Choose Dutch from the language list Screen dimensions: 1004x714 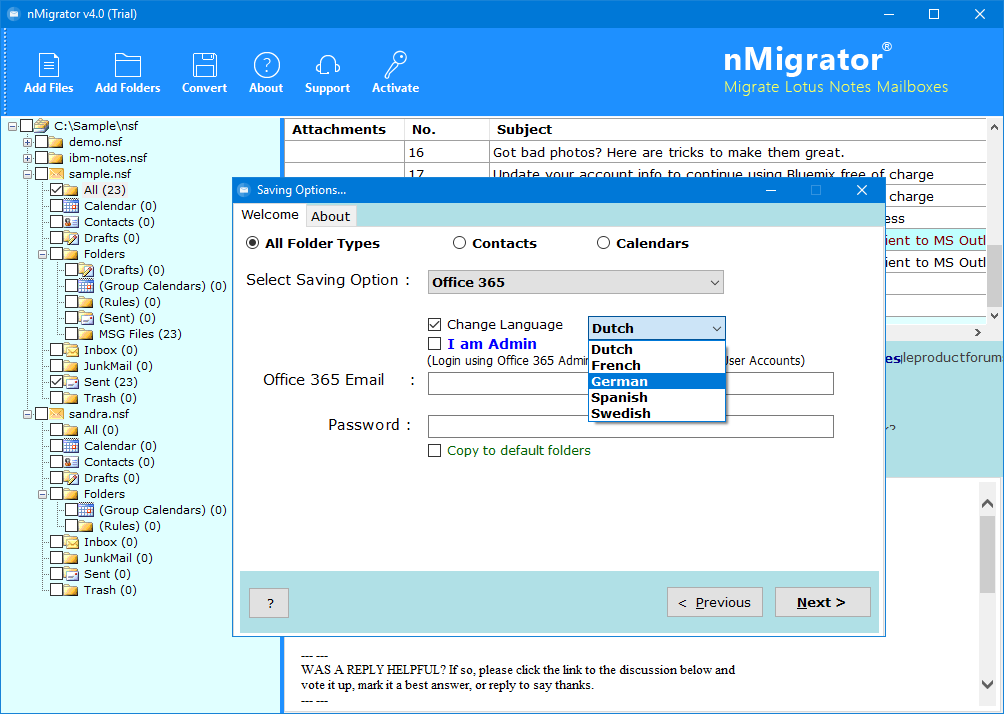coord(657,350)
